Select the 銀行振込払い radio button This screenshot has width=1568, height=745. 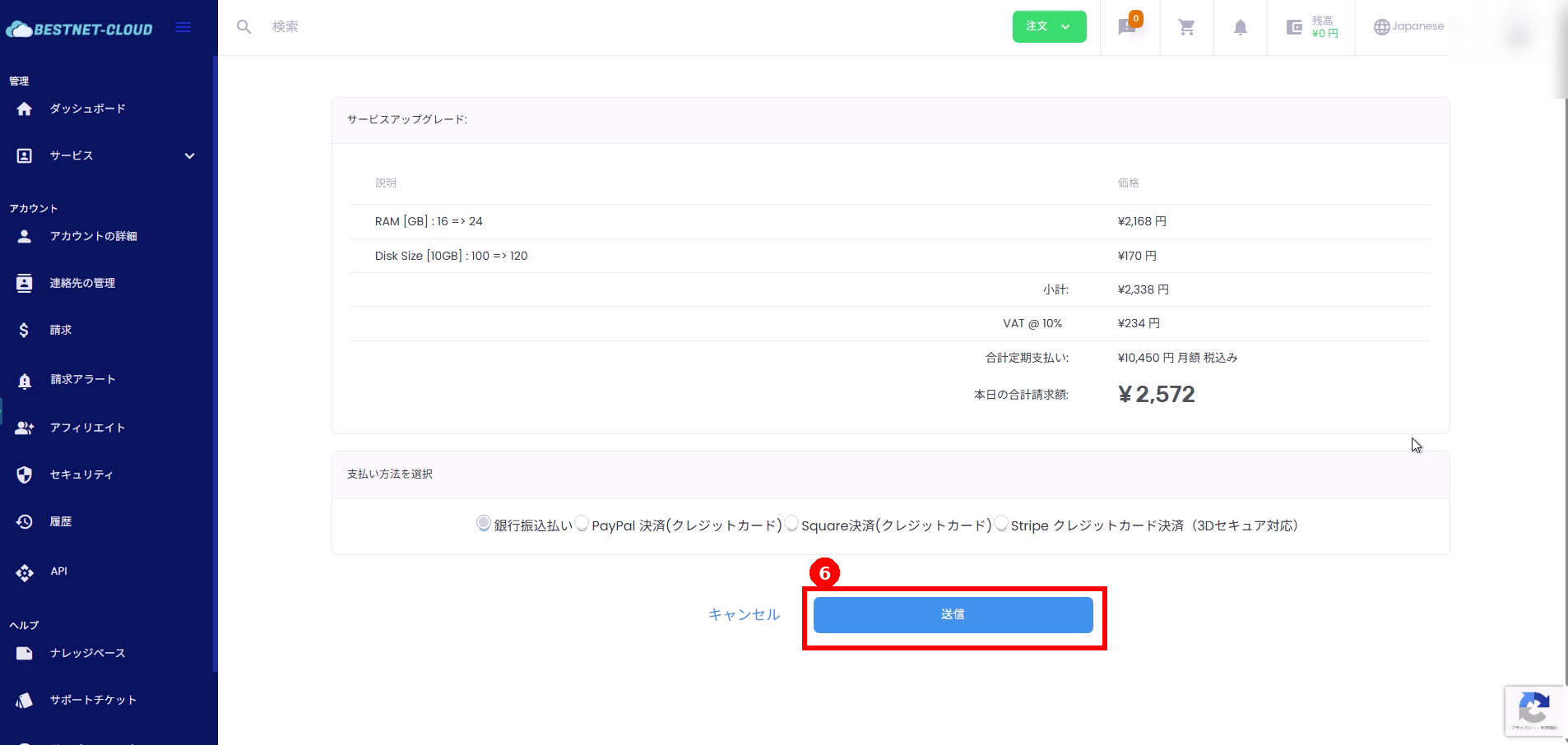[x=484, y=524]
